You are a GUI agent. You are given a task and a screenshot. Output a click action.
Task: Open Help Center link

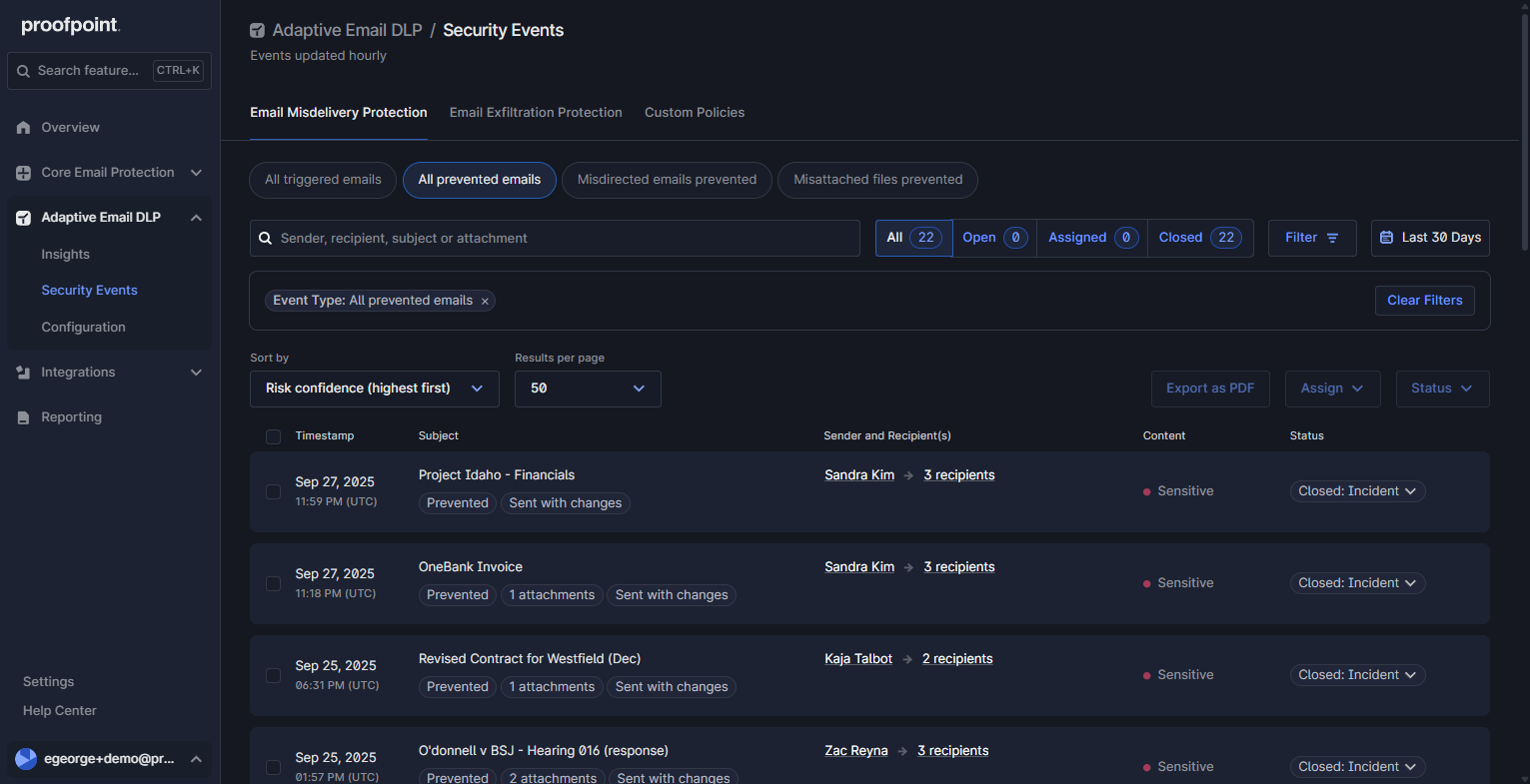(x=60, y=711)
